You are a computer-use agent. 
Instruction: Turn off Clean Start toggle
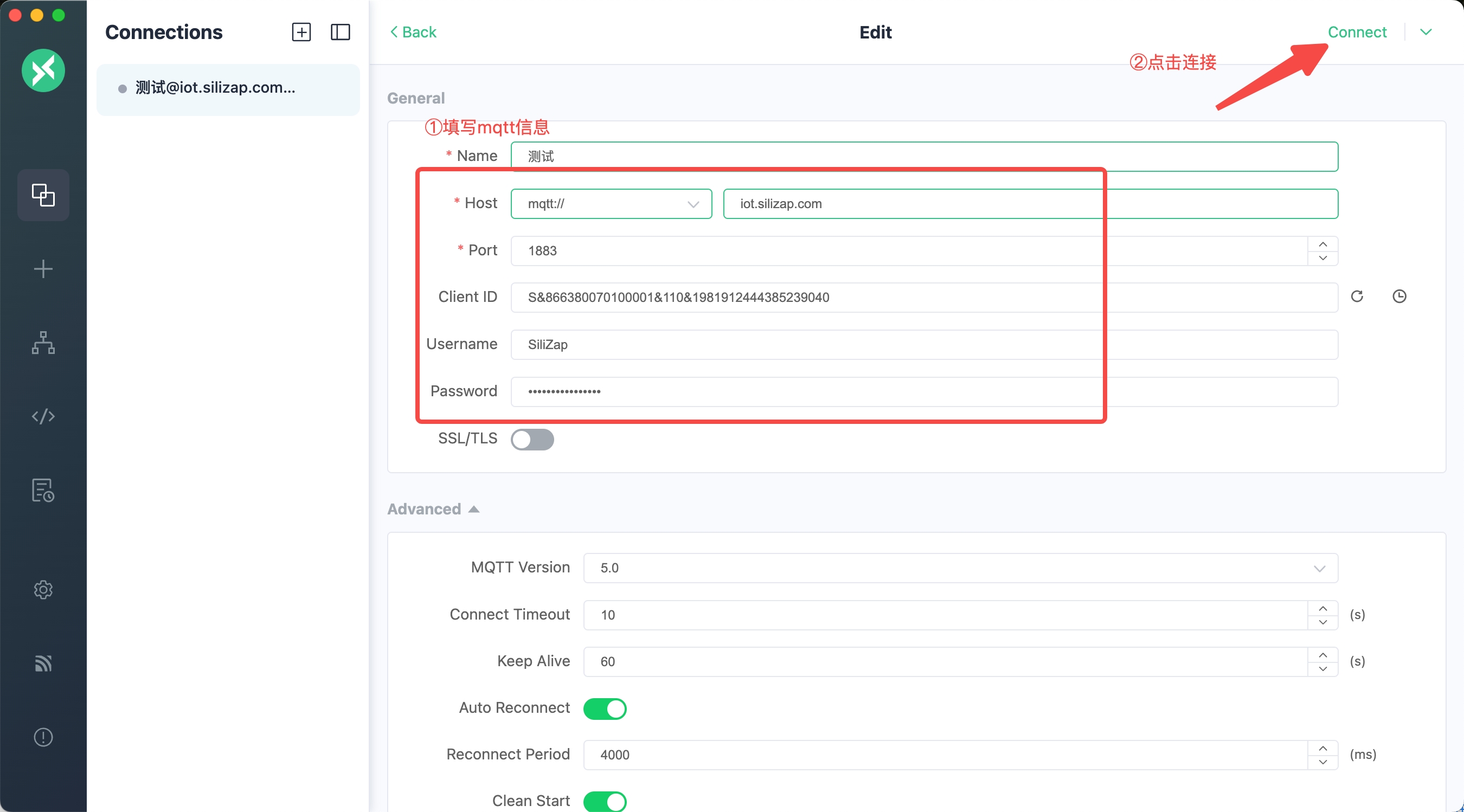605,801
